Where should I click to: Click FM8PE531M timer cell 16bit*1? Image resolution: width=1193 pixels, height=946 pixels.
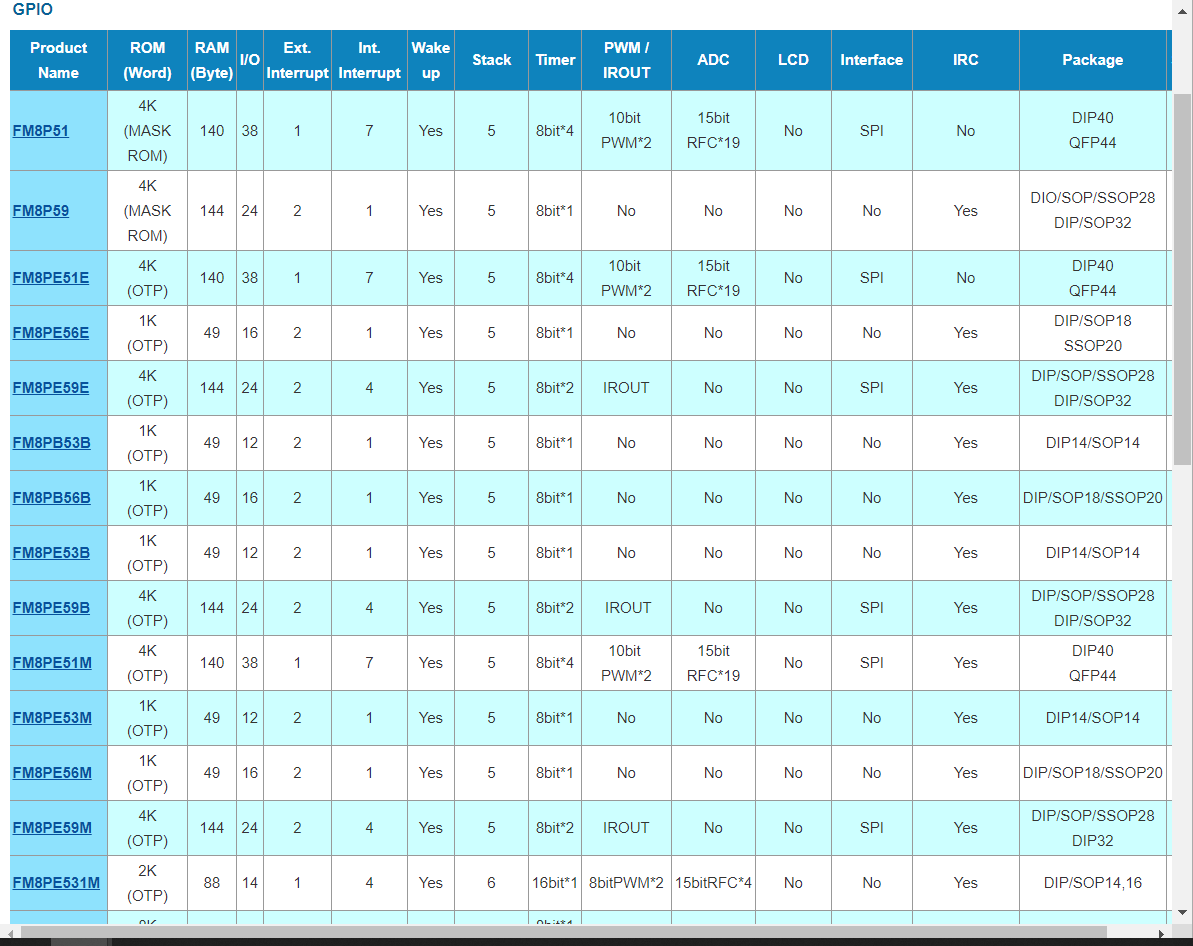tap(555, 883)
